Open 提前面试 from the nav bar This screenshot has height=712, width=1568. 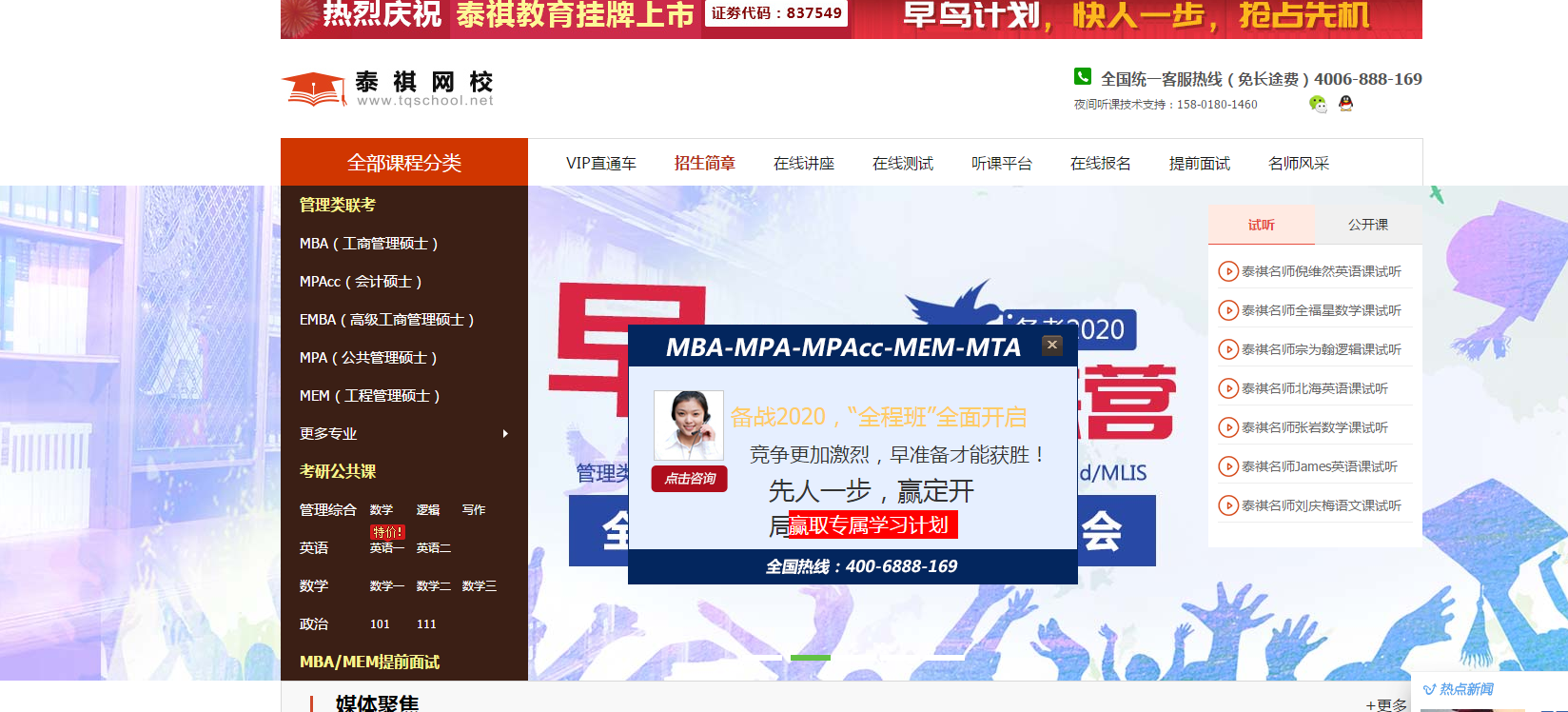1200,164
